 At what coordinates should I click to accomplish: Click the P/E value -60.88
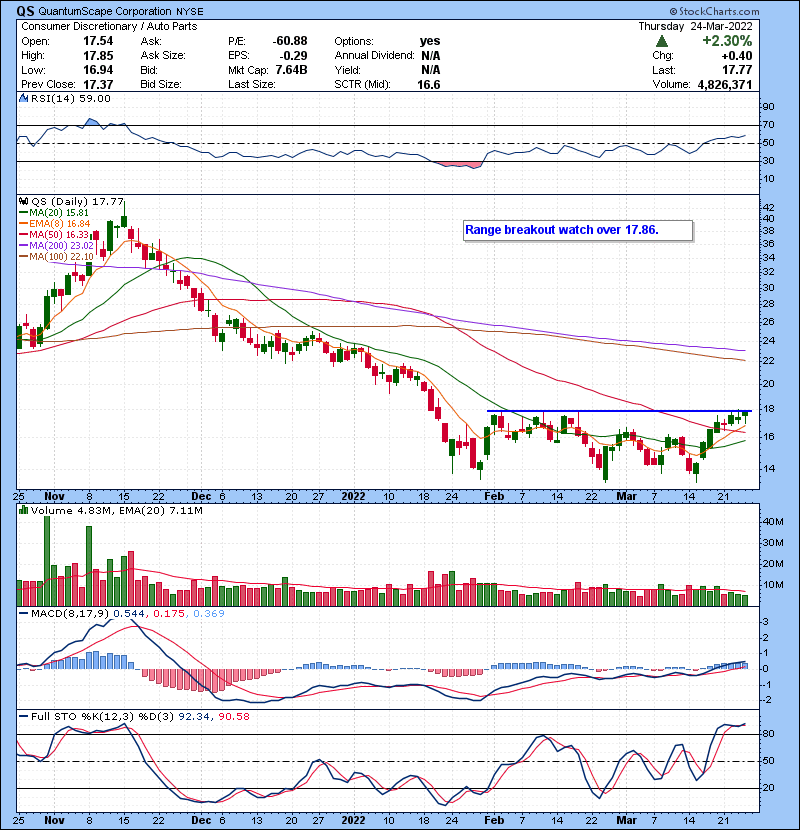tap(290, 41)
